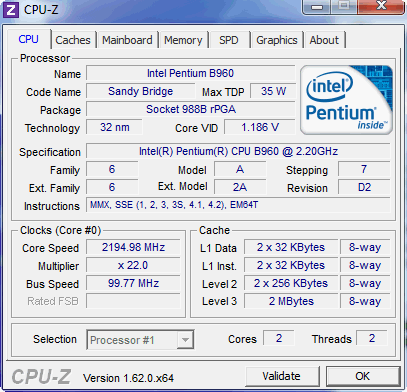This screenshot has height=392, width=407.
Task: Click the Level 2 8-way associativity value
Action: pos(365,283)
